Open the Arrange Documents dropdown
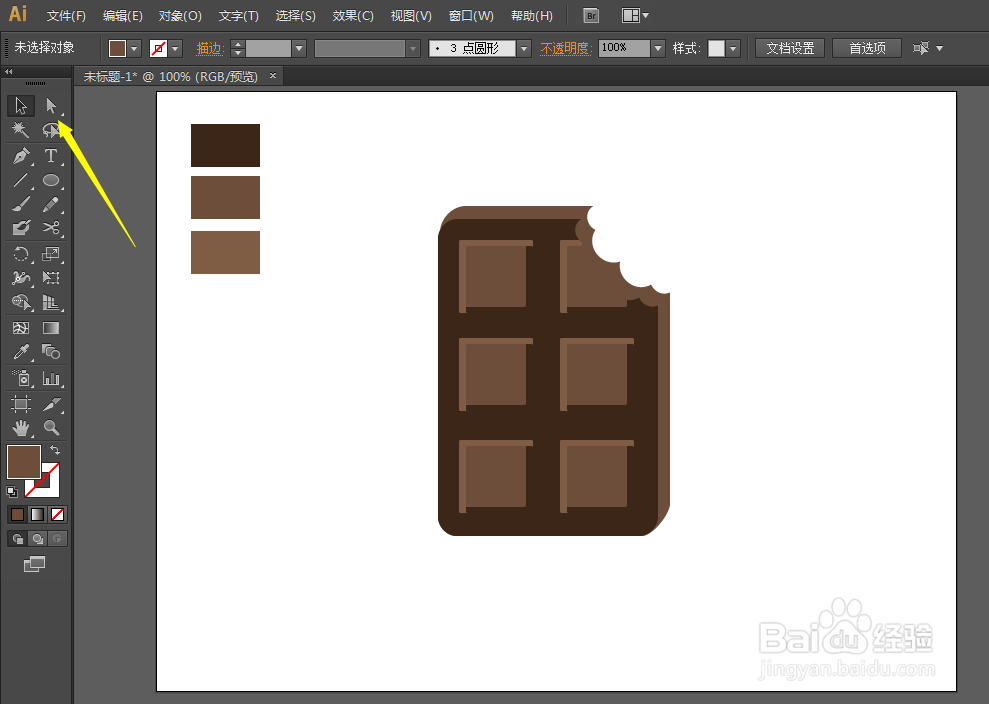 coord(635,16)
